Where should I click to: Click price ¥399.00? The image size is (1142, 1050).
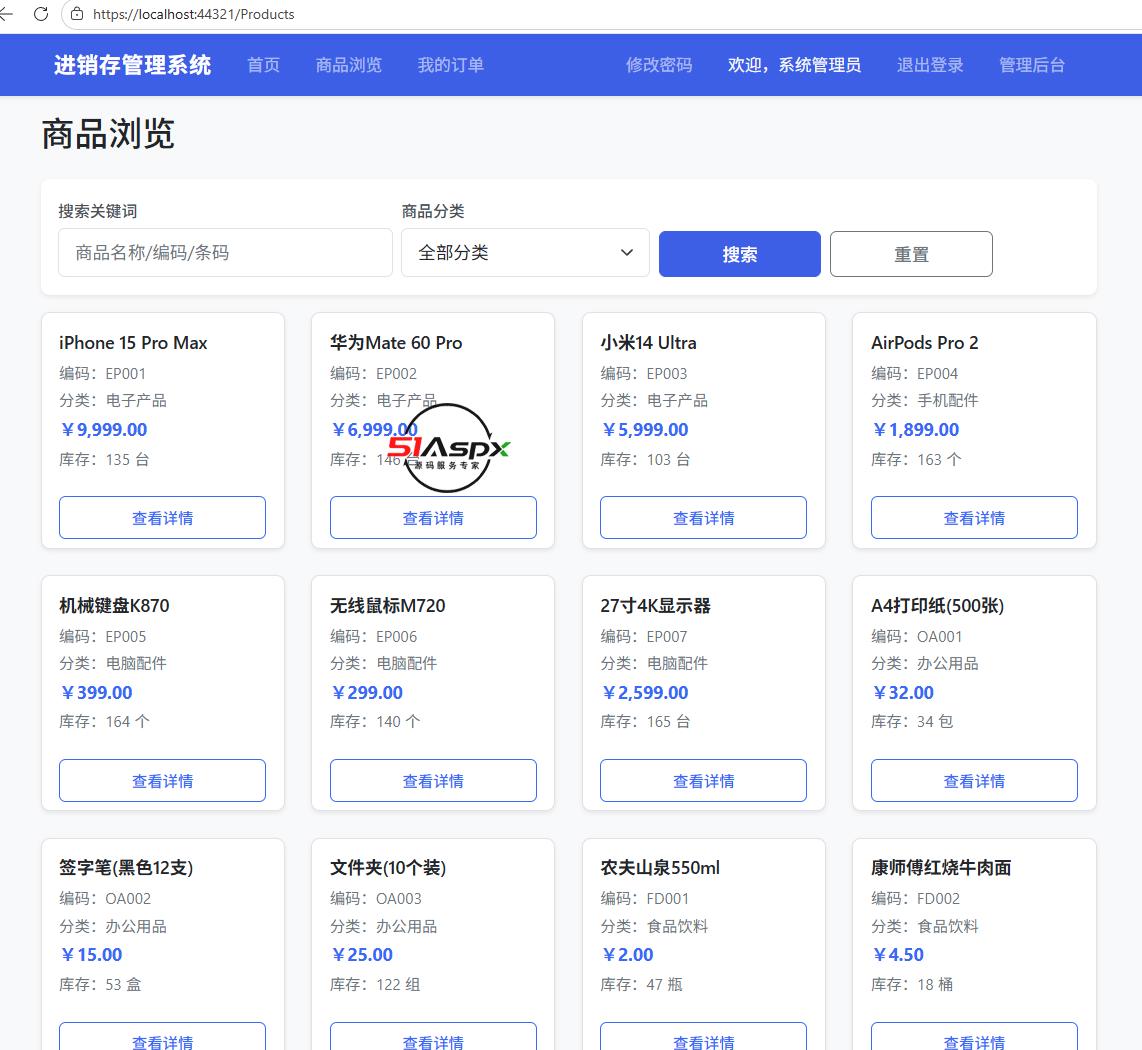(97, 692)
